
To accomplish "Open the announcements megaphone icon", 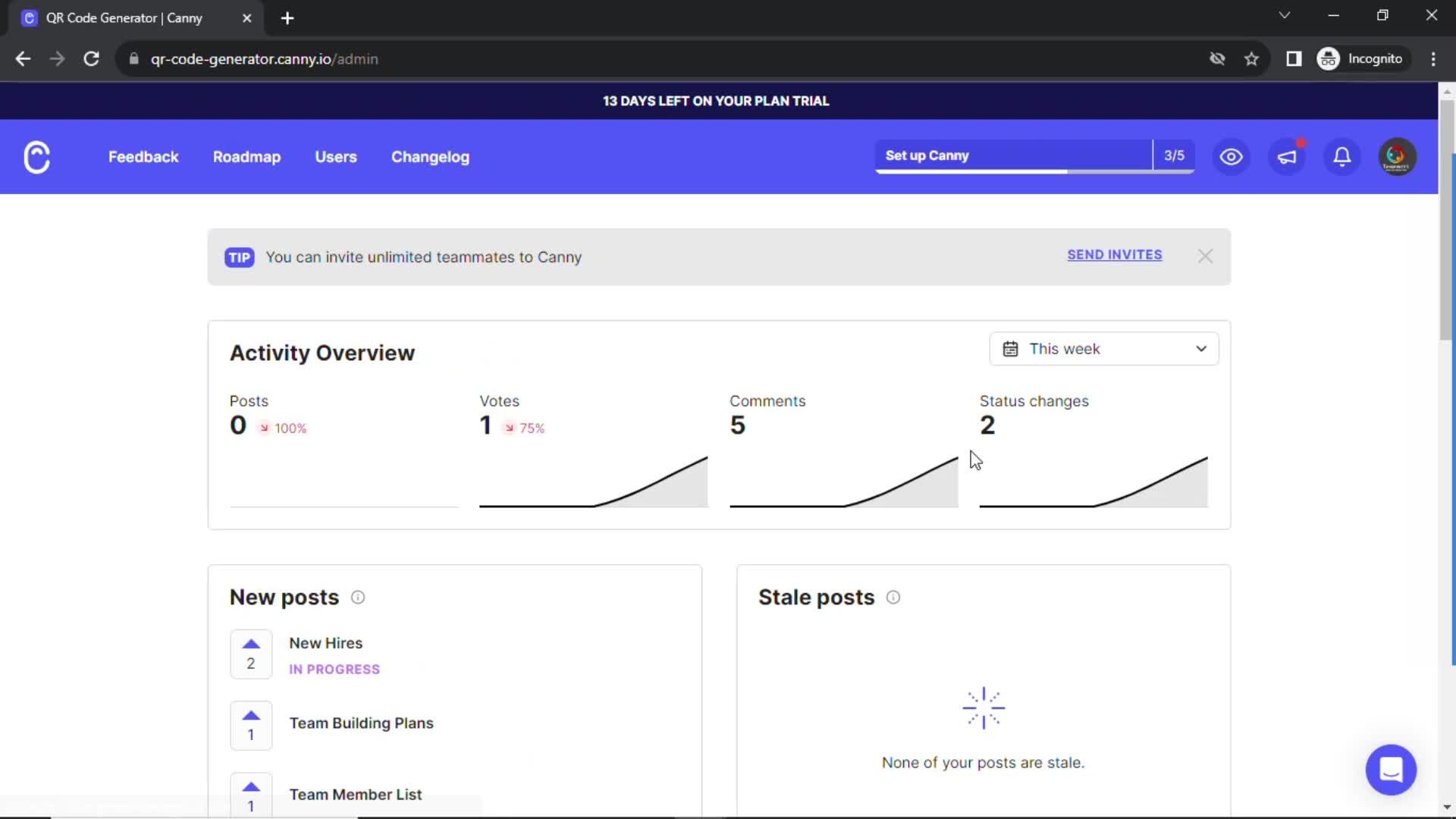I will point(1287,157).
